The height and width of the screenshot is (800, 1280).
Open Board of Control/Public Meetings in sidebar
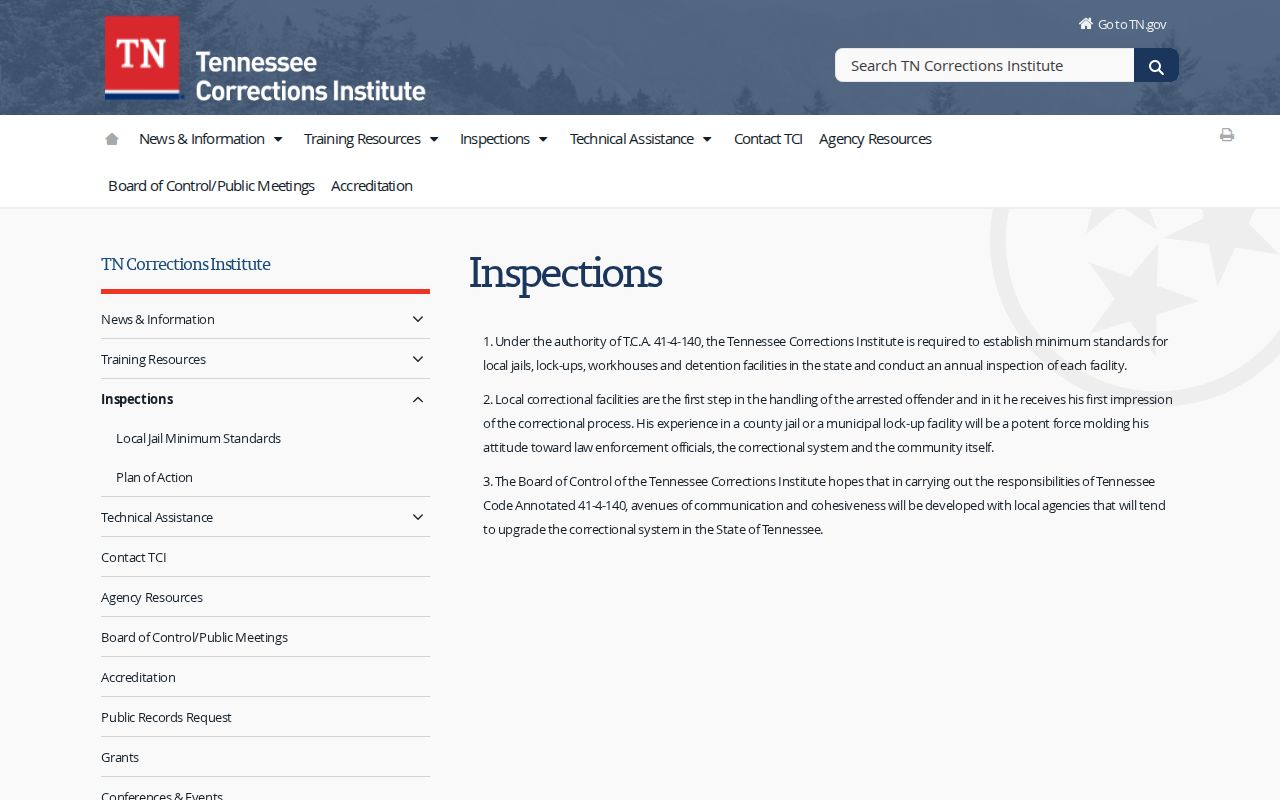pos(194,637)
